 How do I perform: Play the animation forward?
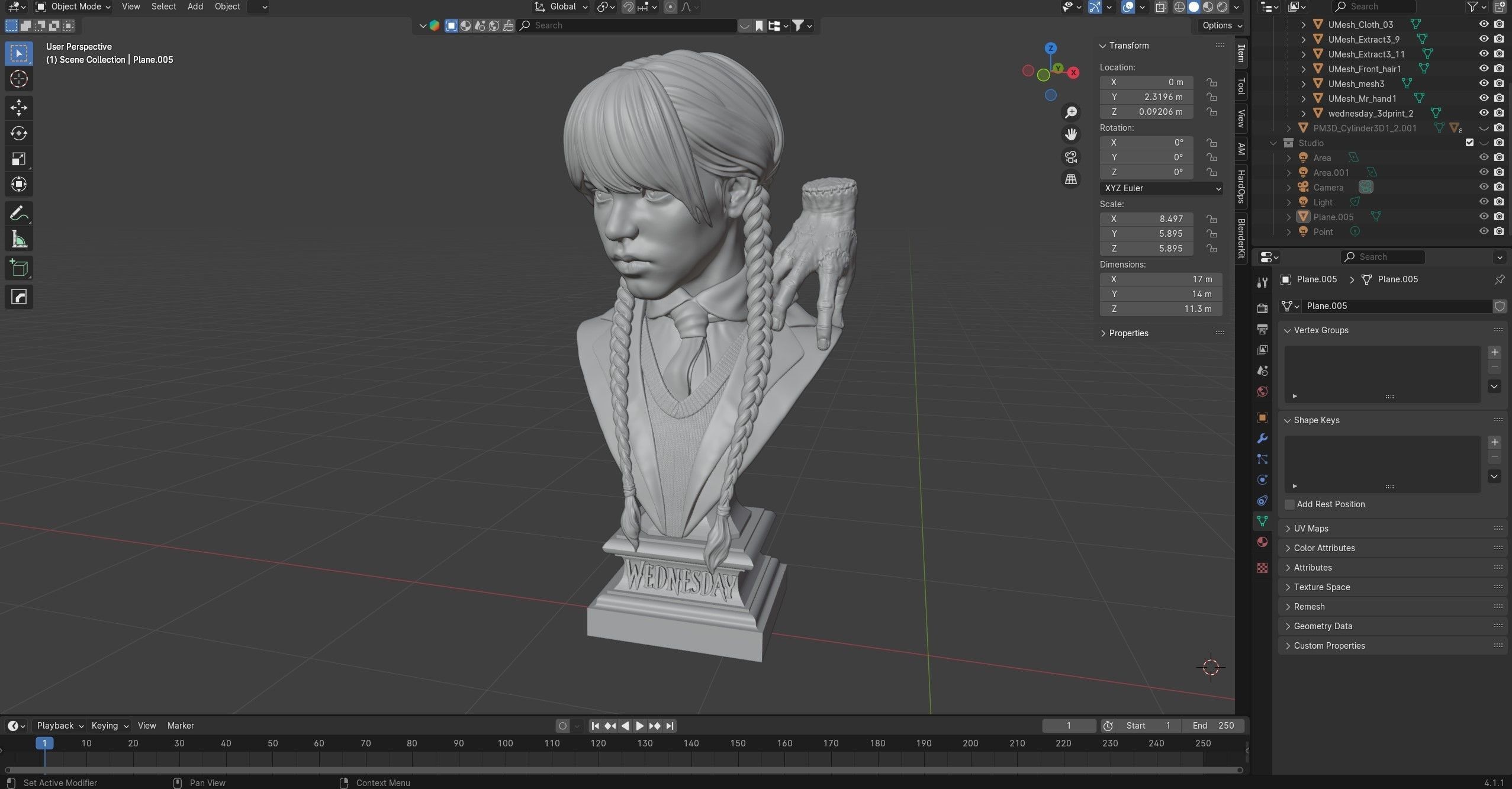coord(640,726)
